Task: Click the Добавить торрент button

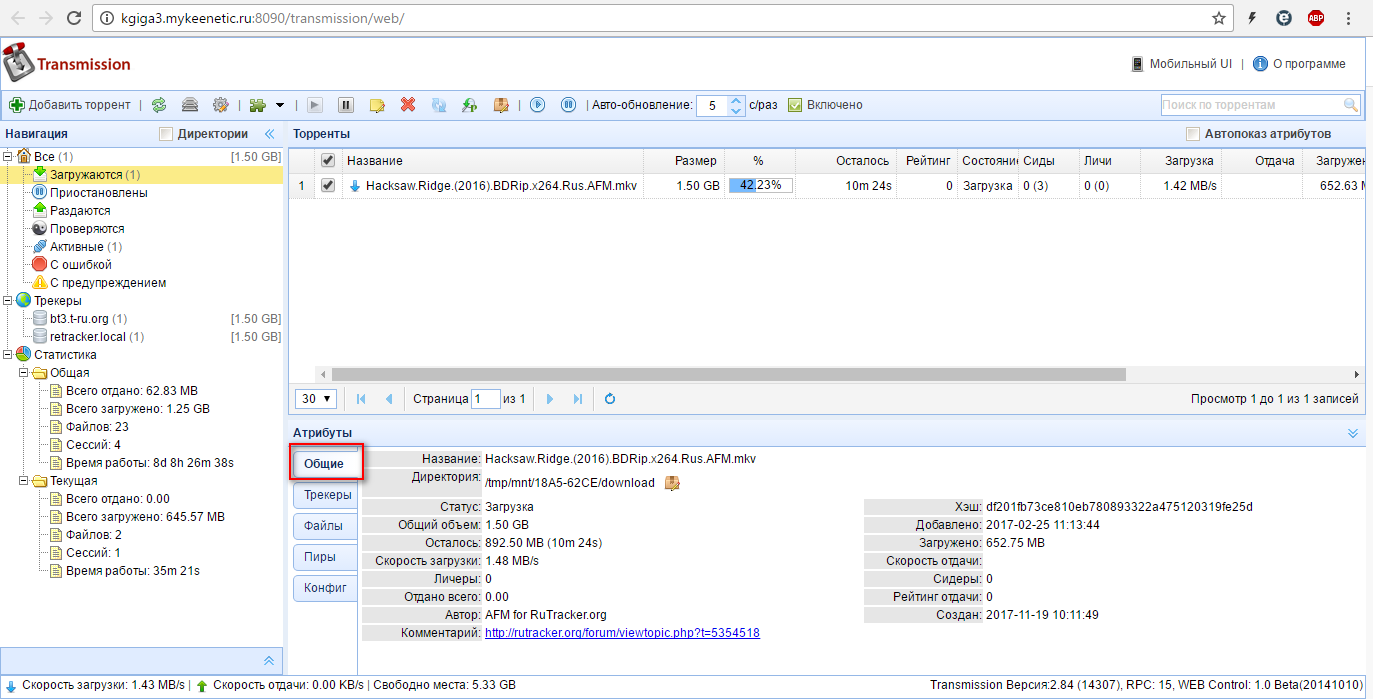Action: [x=70, y=105]
